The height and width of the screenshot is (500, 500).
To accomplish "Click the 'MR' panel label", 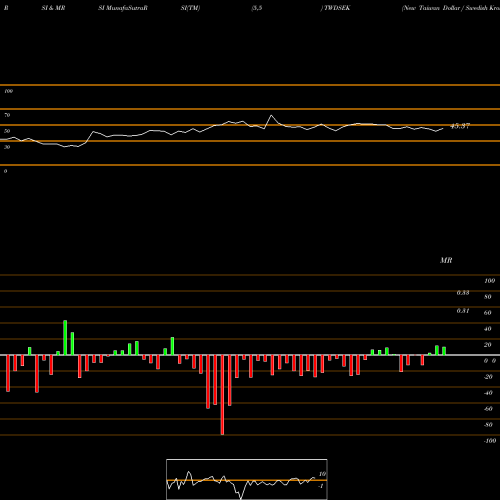I will [x=446, y=260].
